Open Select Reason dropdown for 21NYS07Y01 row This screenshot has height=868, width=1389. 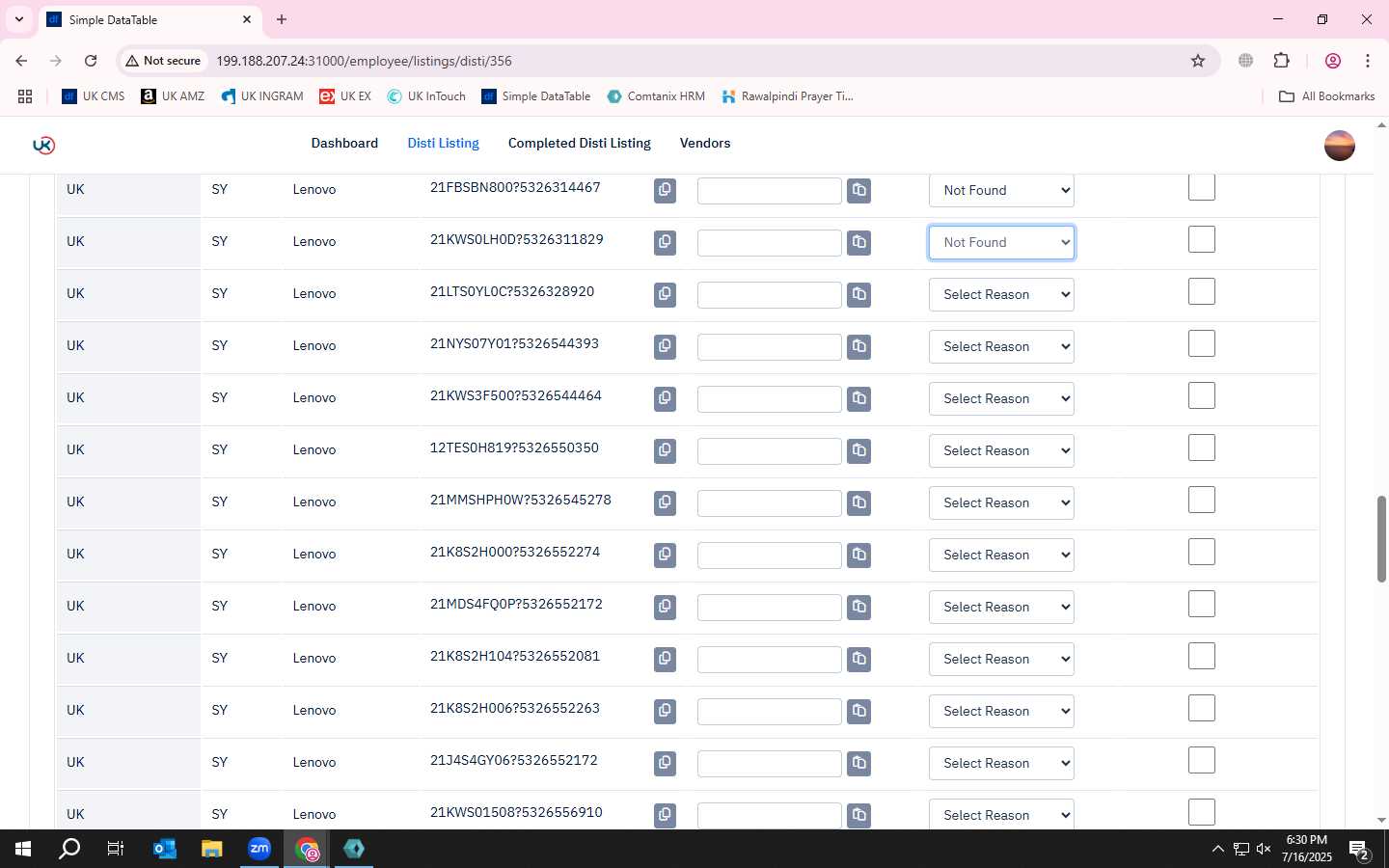click(1001, 346)
